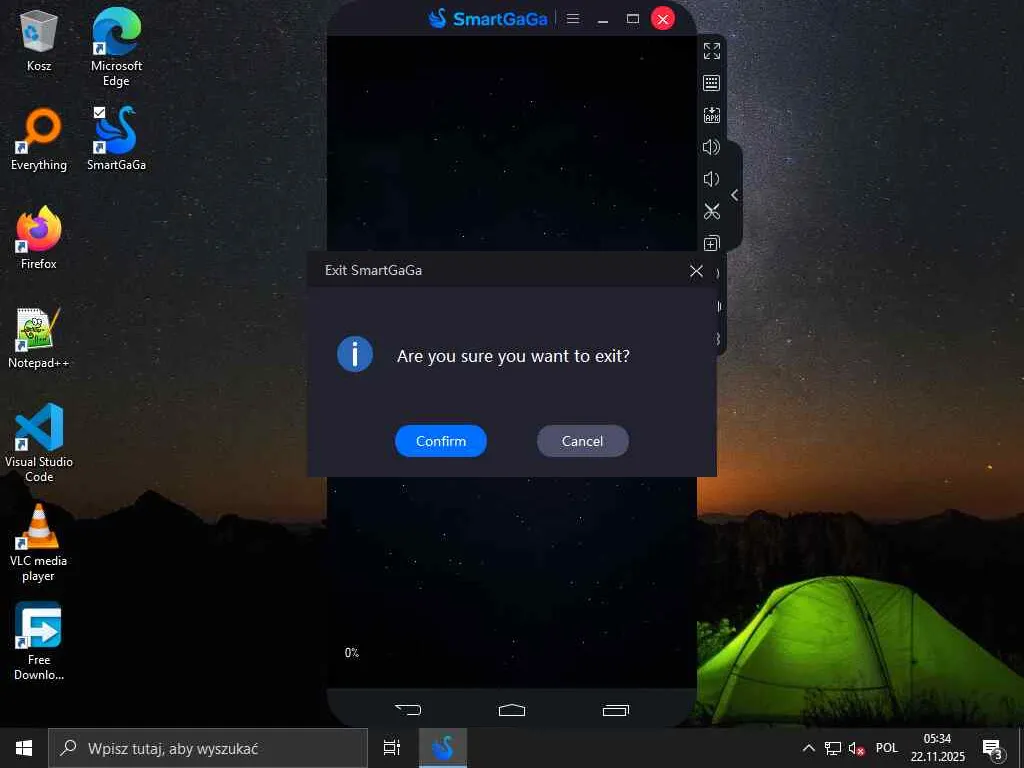This screenshot has width=1024, height=768.
Task: Switch the POL input language indicator
Action: 887,748
